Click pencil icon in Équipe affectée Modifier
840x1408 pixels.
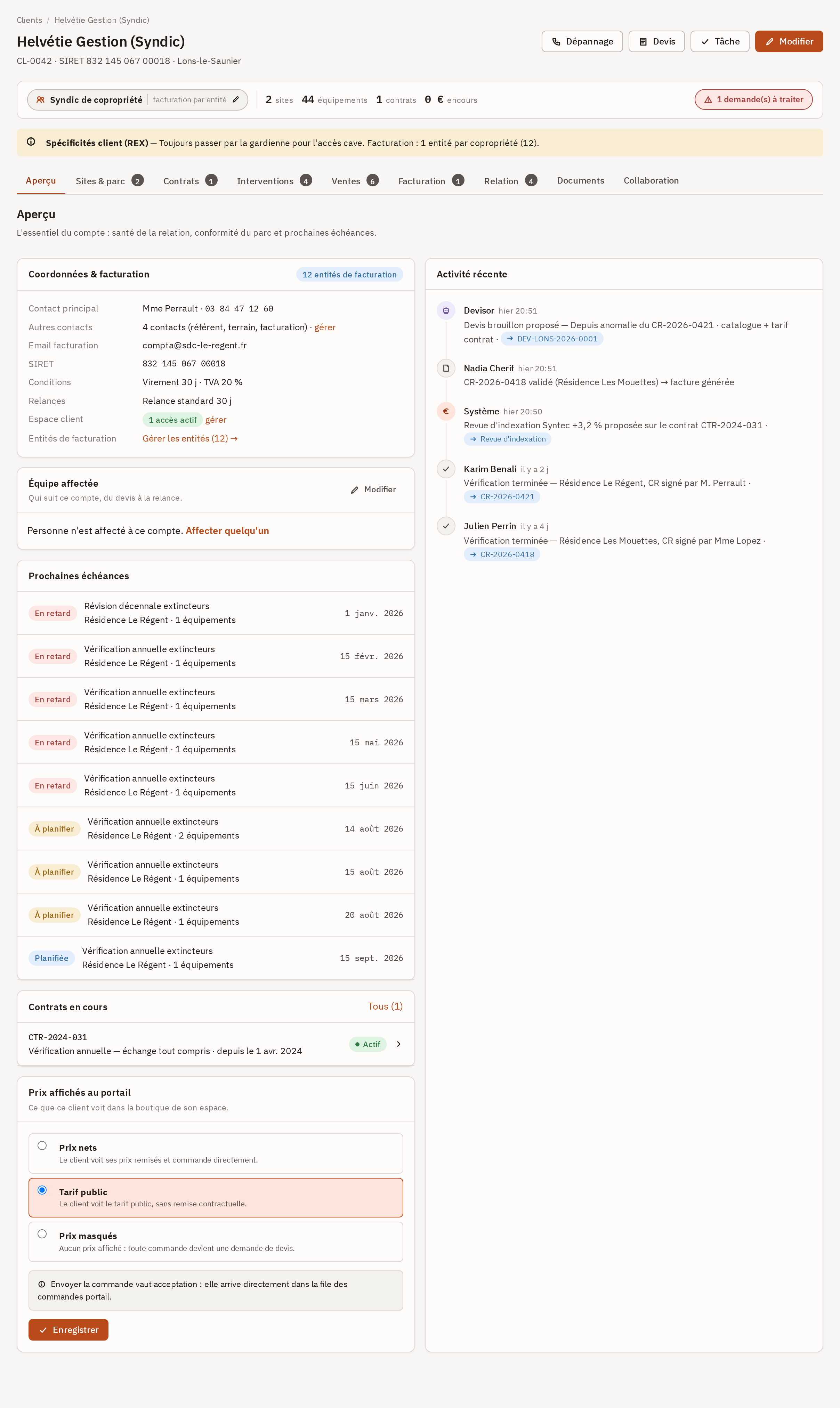(x=354, y=489)
